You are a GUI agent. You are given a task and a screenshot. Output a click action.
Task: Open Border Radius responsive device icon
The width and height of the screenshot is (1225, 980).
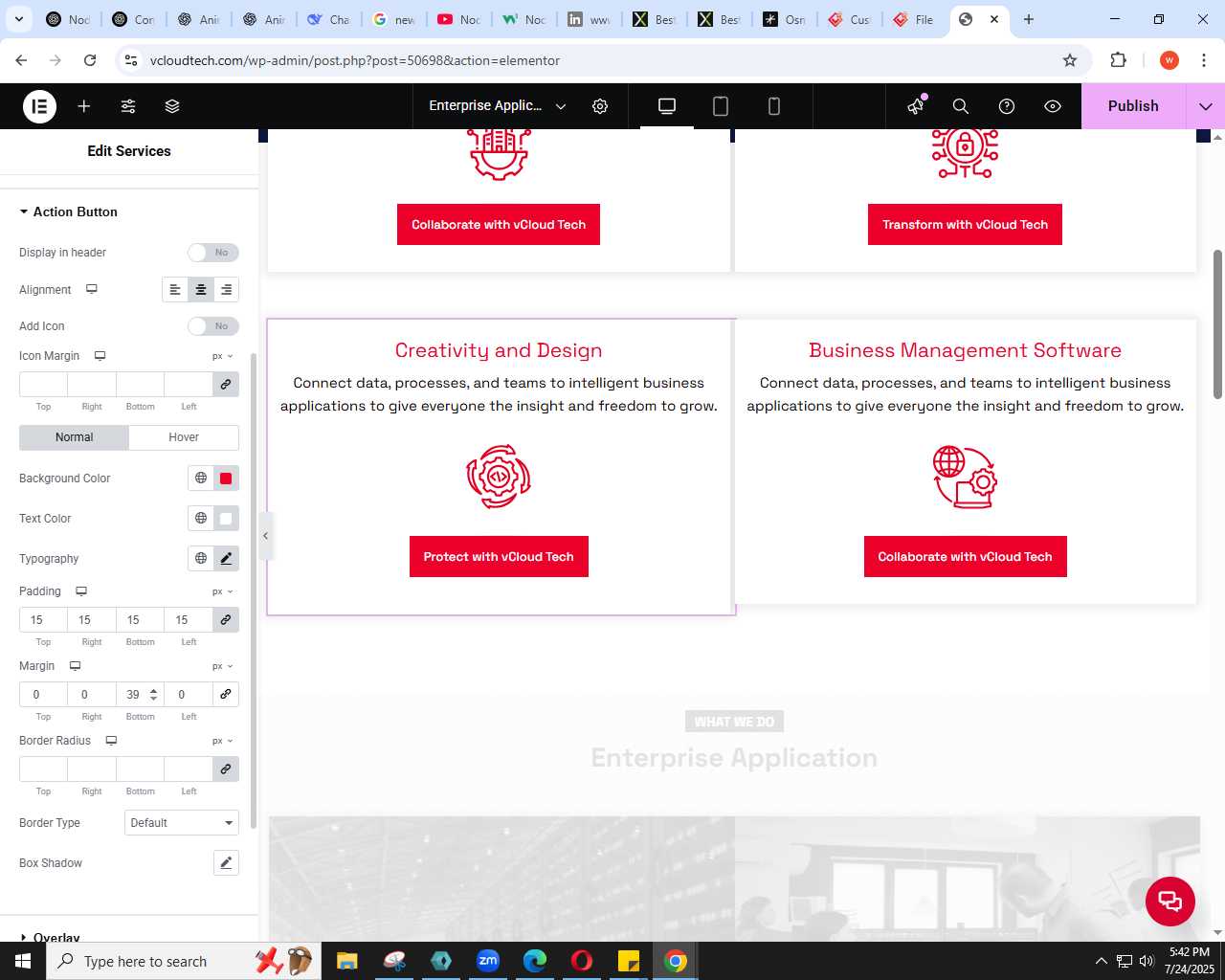(x=111, y=741)
